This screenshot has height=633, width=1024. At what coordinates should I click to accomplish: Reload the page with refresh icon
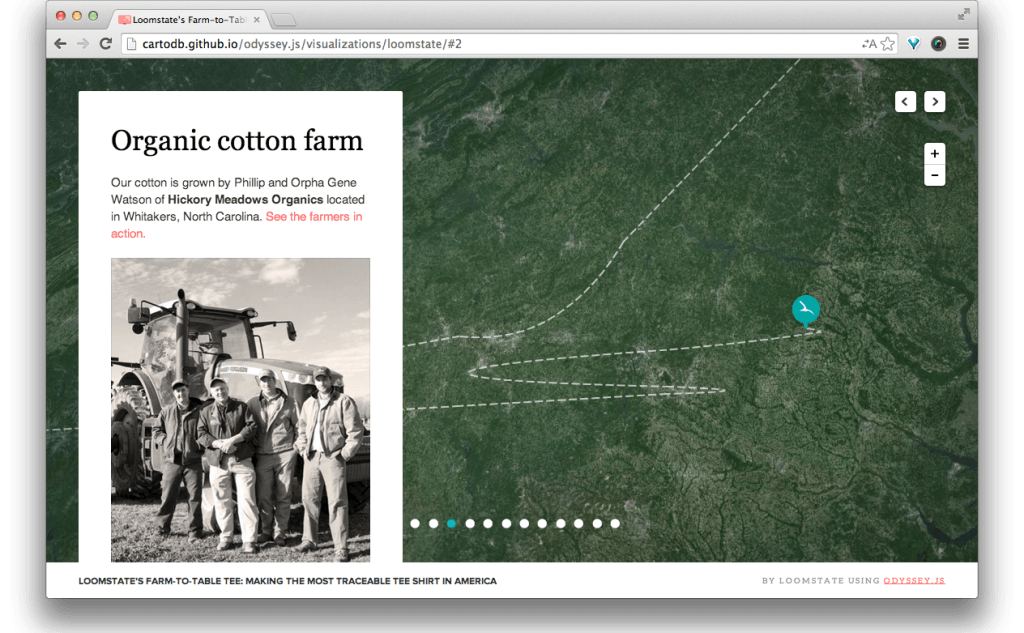click(x=105, y=44)
